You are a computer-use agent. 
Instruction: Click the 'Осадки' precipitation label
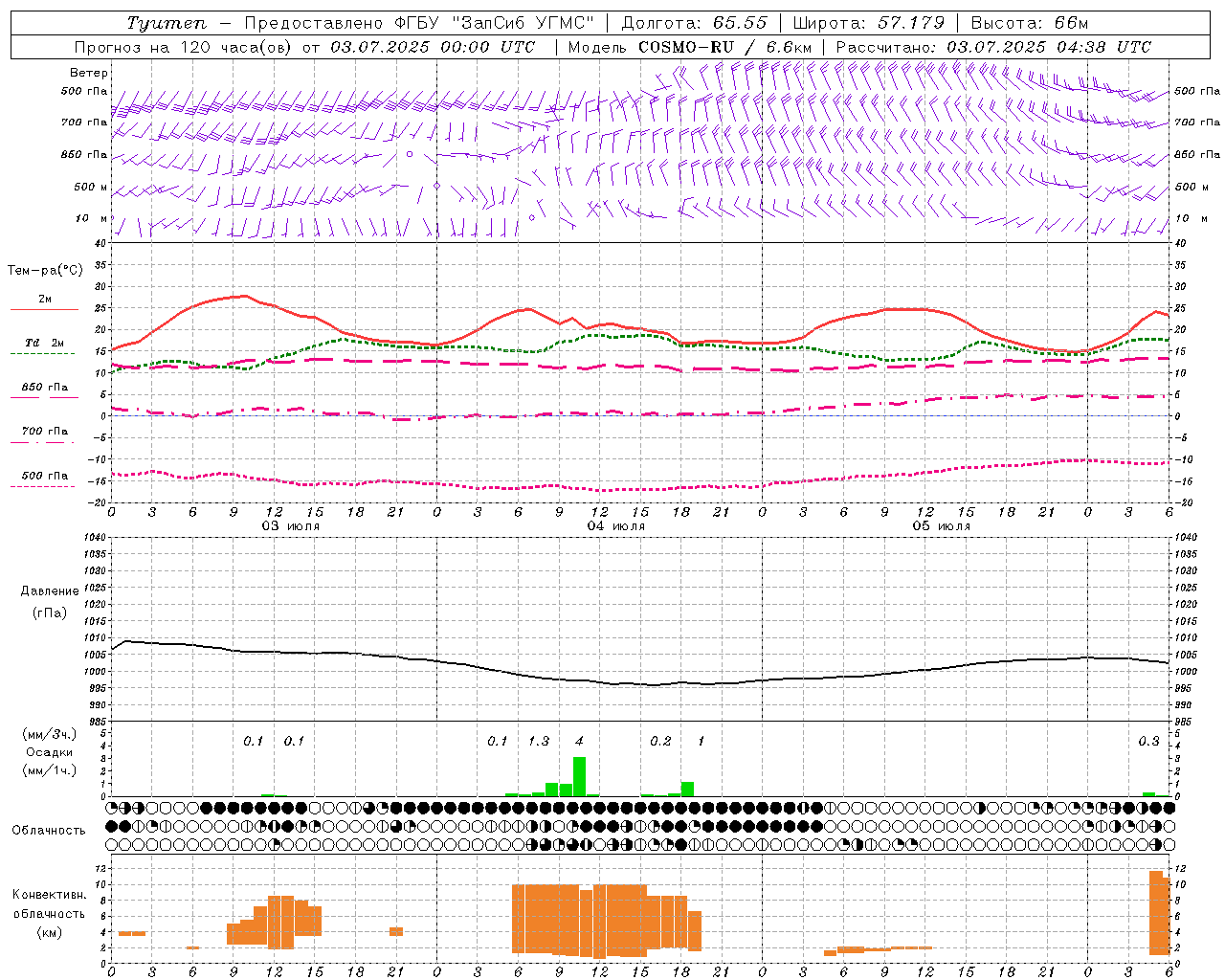click(49, 752)
